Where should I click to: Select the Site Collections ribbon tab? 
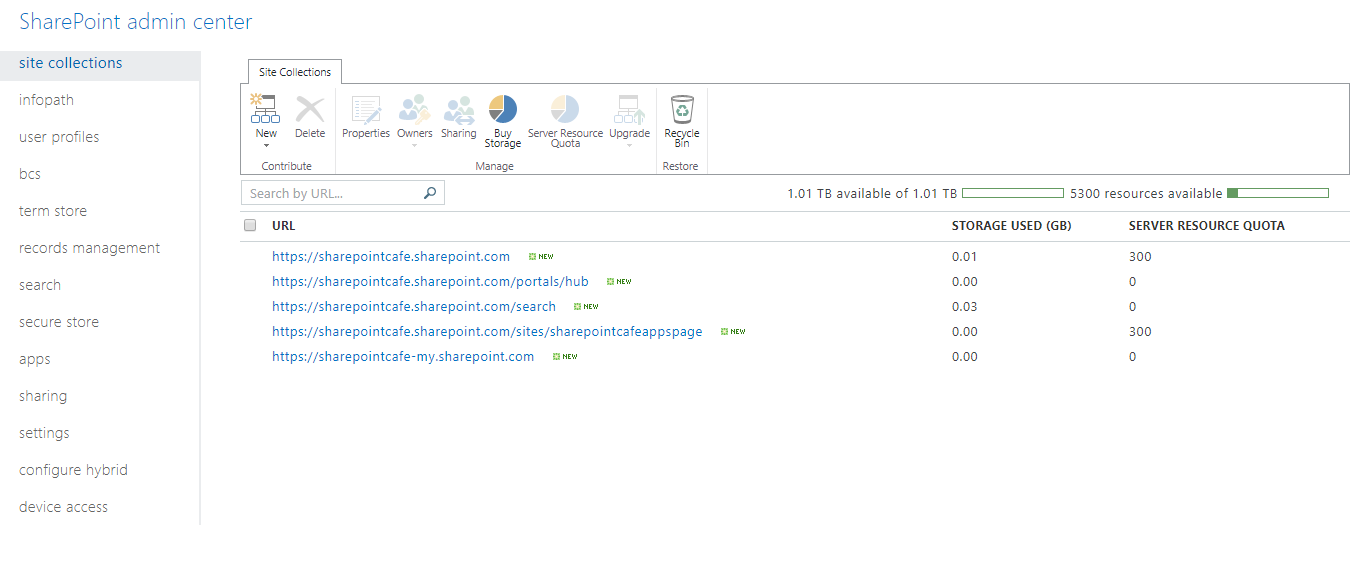click(295, 72)
